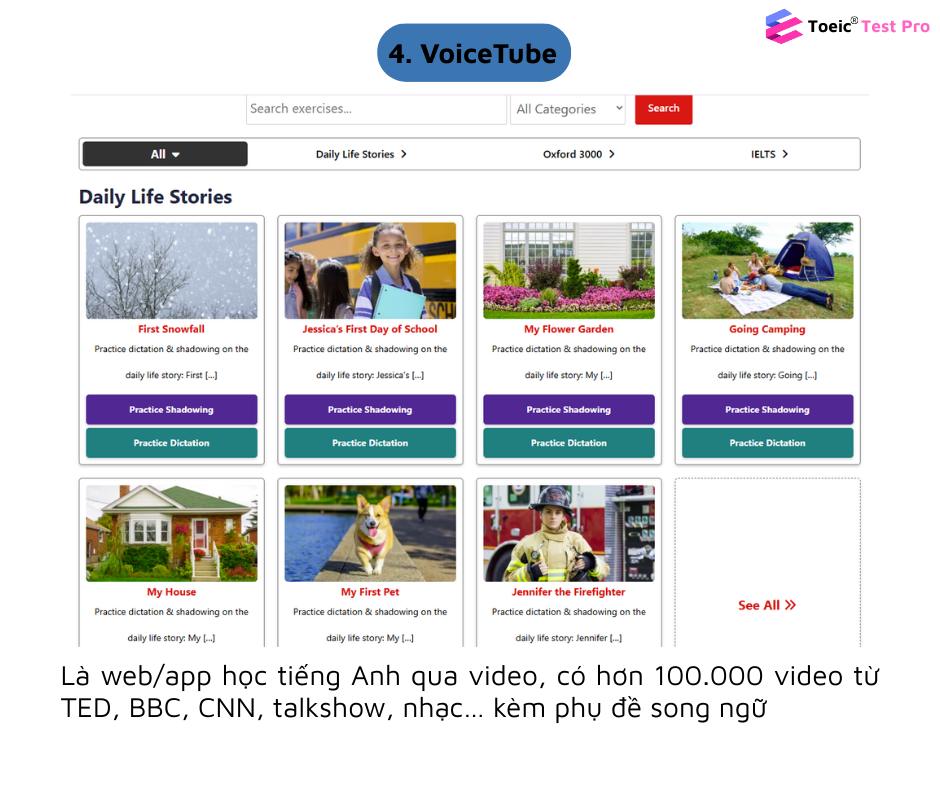Image resolution: width=940 pixels, height=788 pixels.
Task: Open Jessica's First Day of School thumbnail
Action: pos(370,270)
